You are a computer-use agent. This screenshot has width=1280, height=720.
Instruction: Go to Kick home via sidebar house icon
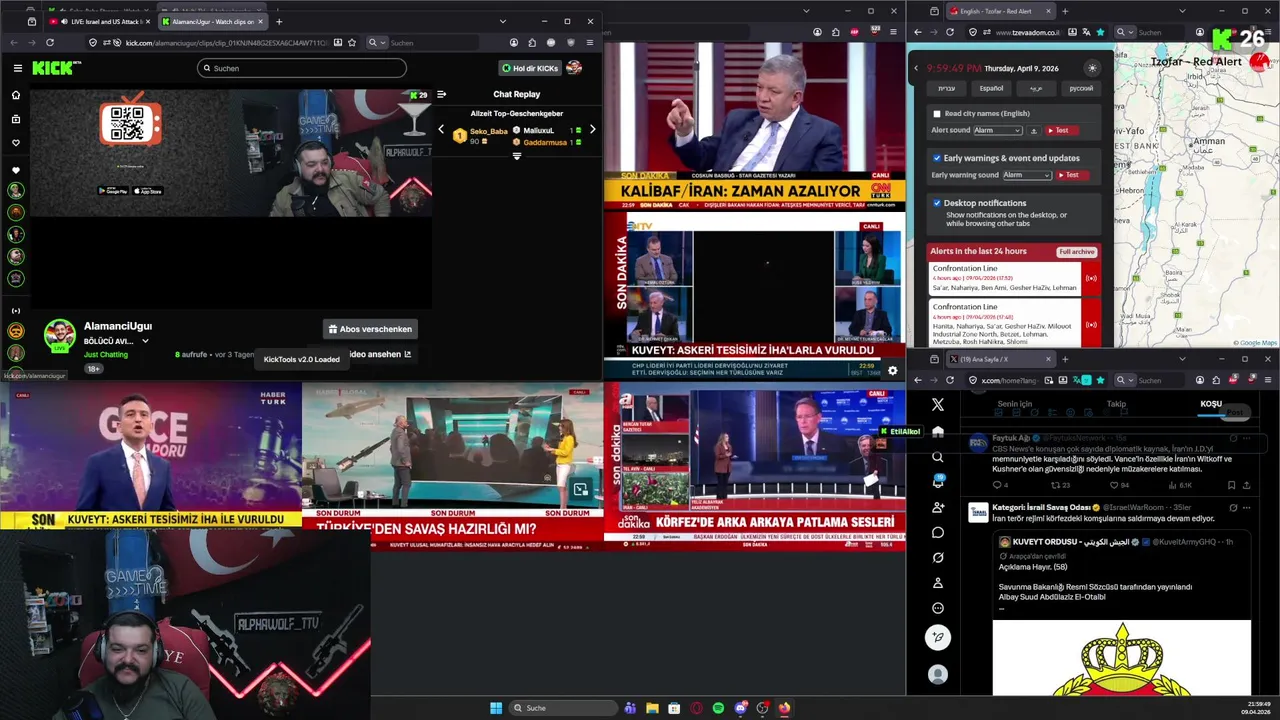point(15,95)
